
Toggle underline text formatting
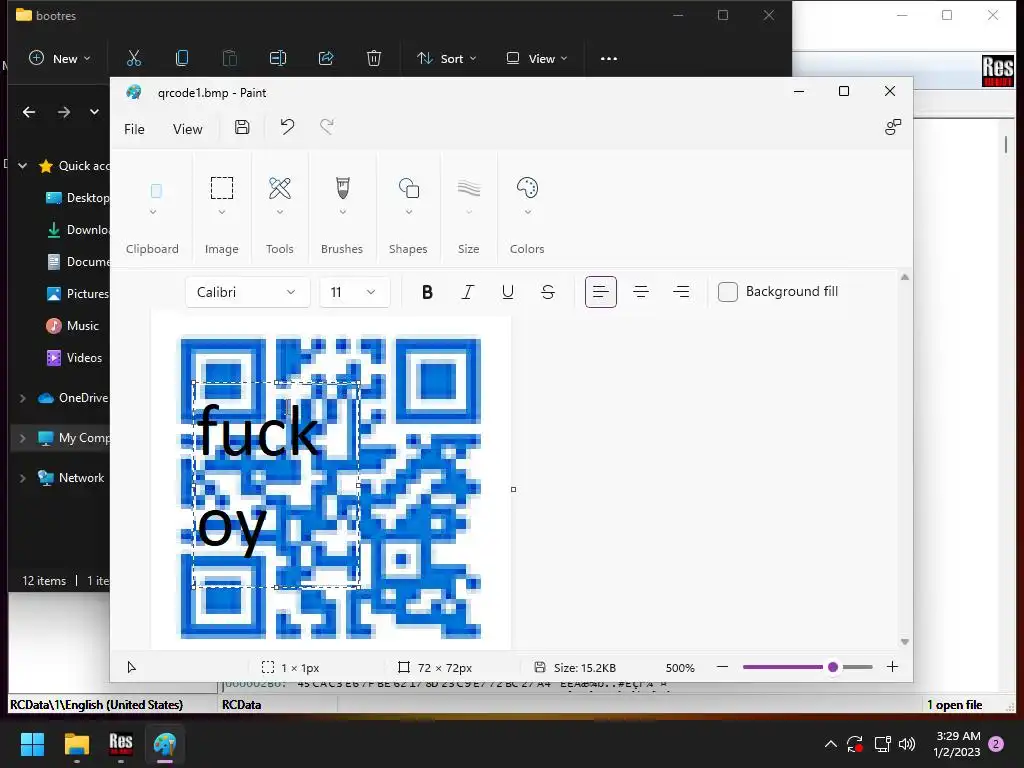[507, 292]
